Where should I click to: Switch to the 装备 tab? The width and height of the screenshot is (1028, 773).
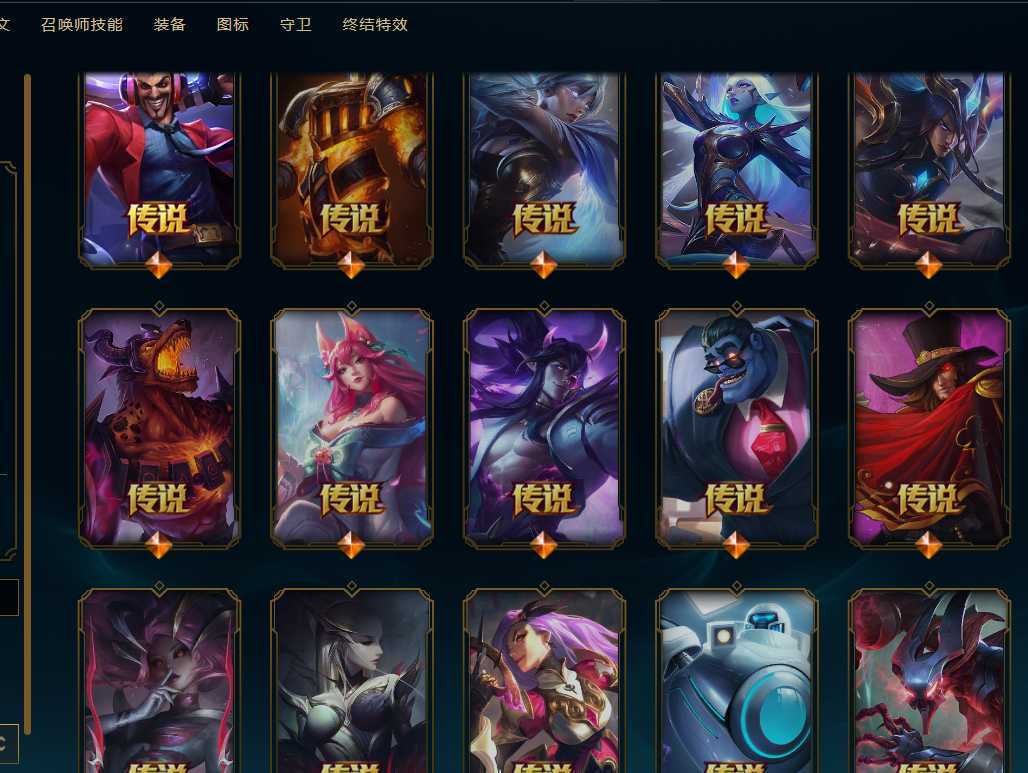(169, 25)
